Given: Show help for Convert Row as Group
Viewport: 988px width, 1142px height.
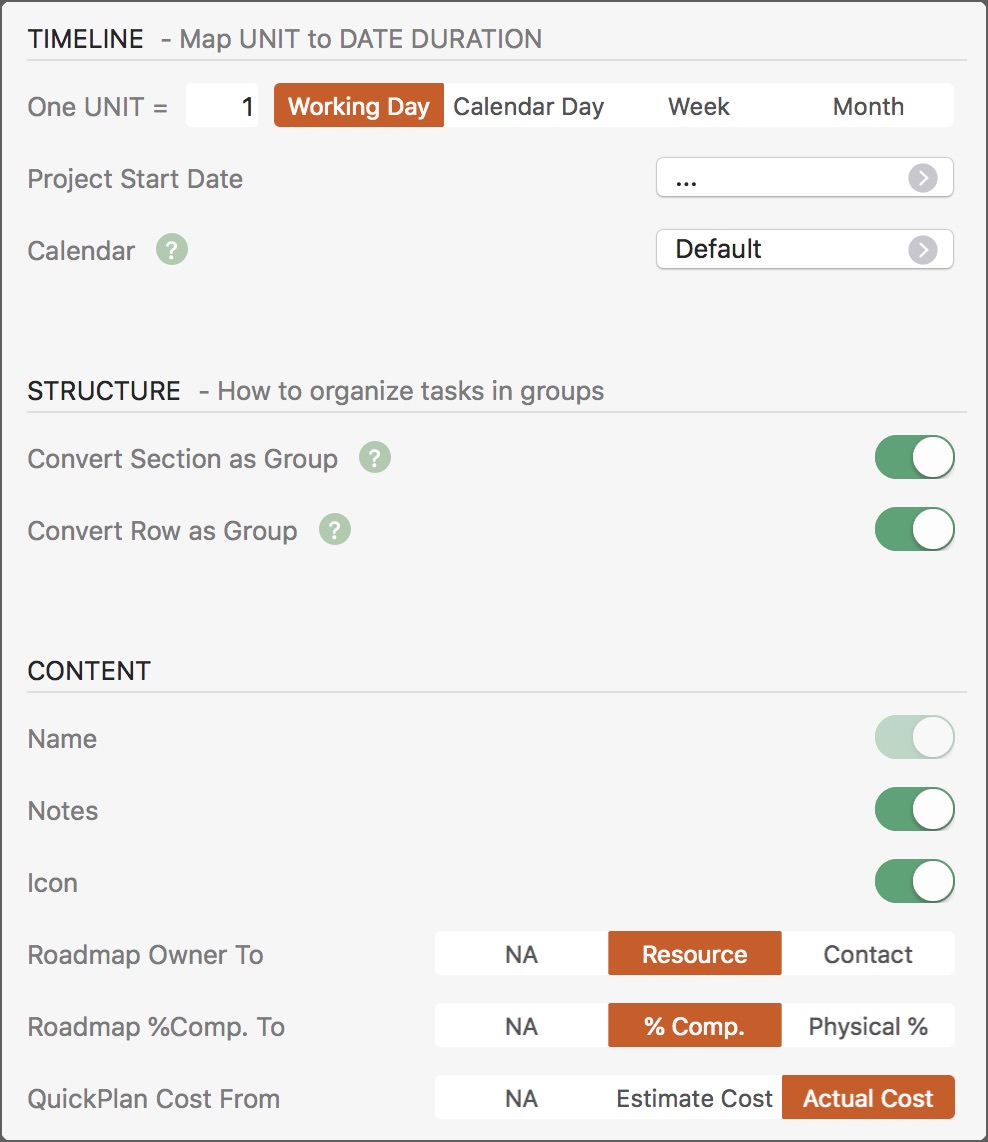Looking at the screenshot, I should point(335,531).
